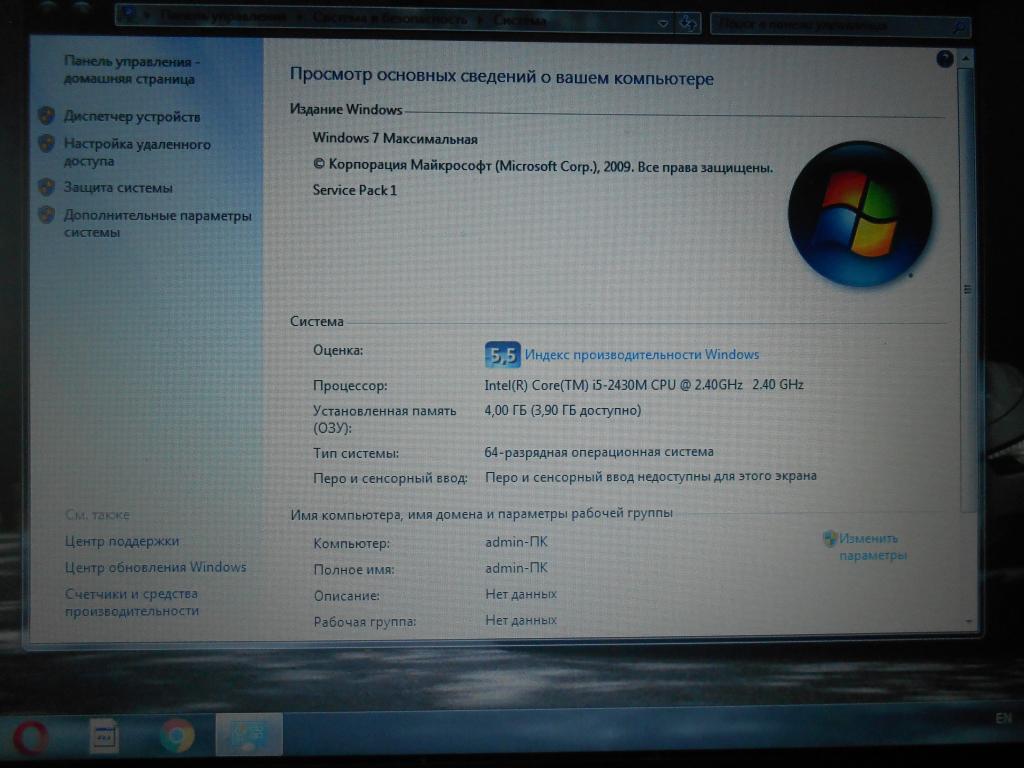Click the EN language indicator in the tray
The image size is (1024, 768).
[1003, 719]
